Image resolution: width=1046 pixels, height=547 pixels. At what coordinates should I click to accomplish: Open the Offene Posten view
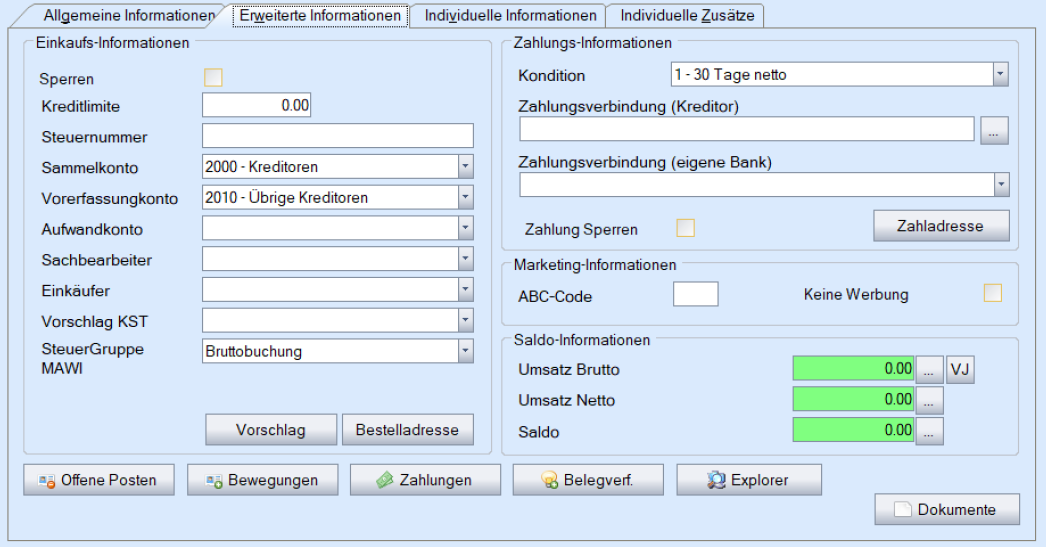[99, 480]
